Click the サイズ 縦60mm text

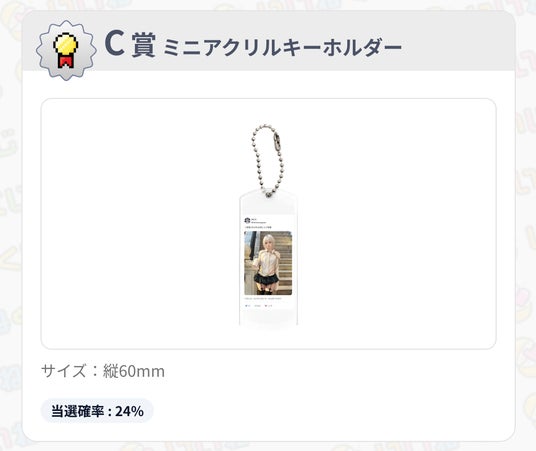[103, 371]
